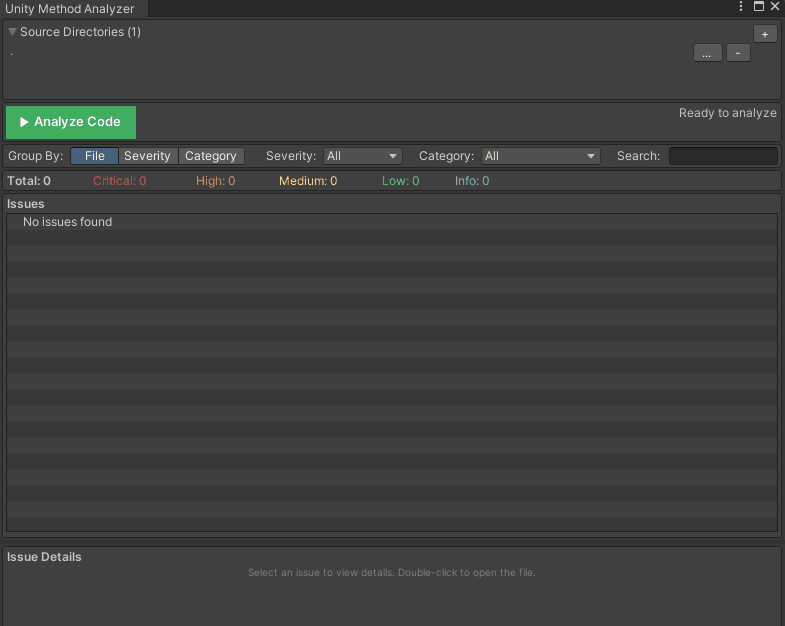This screenshot has width=785, height=626.
Task: Click the Info issue count label
Action: click(x=472, y=181)
